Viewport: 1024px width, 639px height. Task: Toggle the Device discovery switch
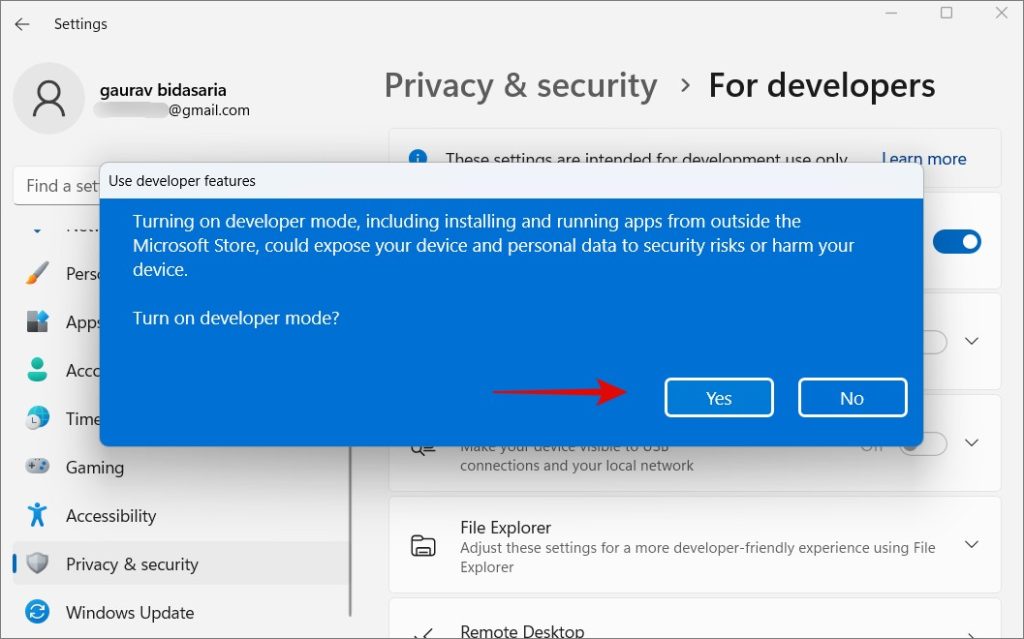click(x=923, y=444)
